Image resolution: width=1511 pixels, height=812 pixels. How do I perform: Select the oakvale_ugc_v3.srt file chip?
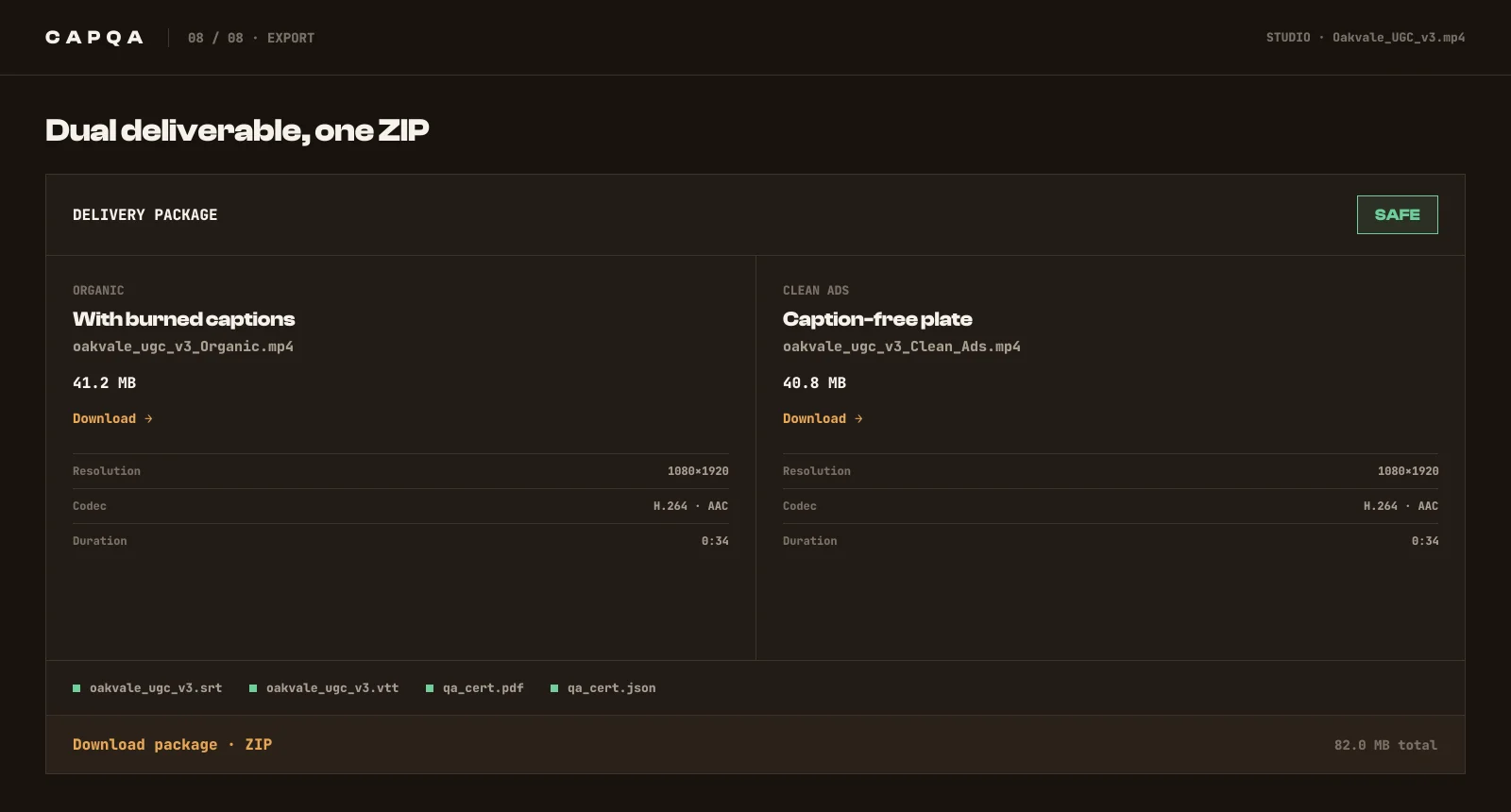coord(147,688)
